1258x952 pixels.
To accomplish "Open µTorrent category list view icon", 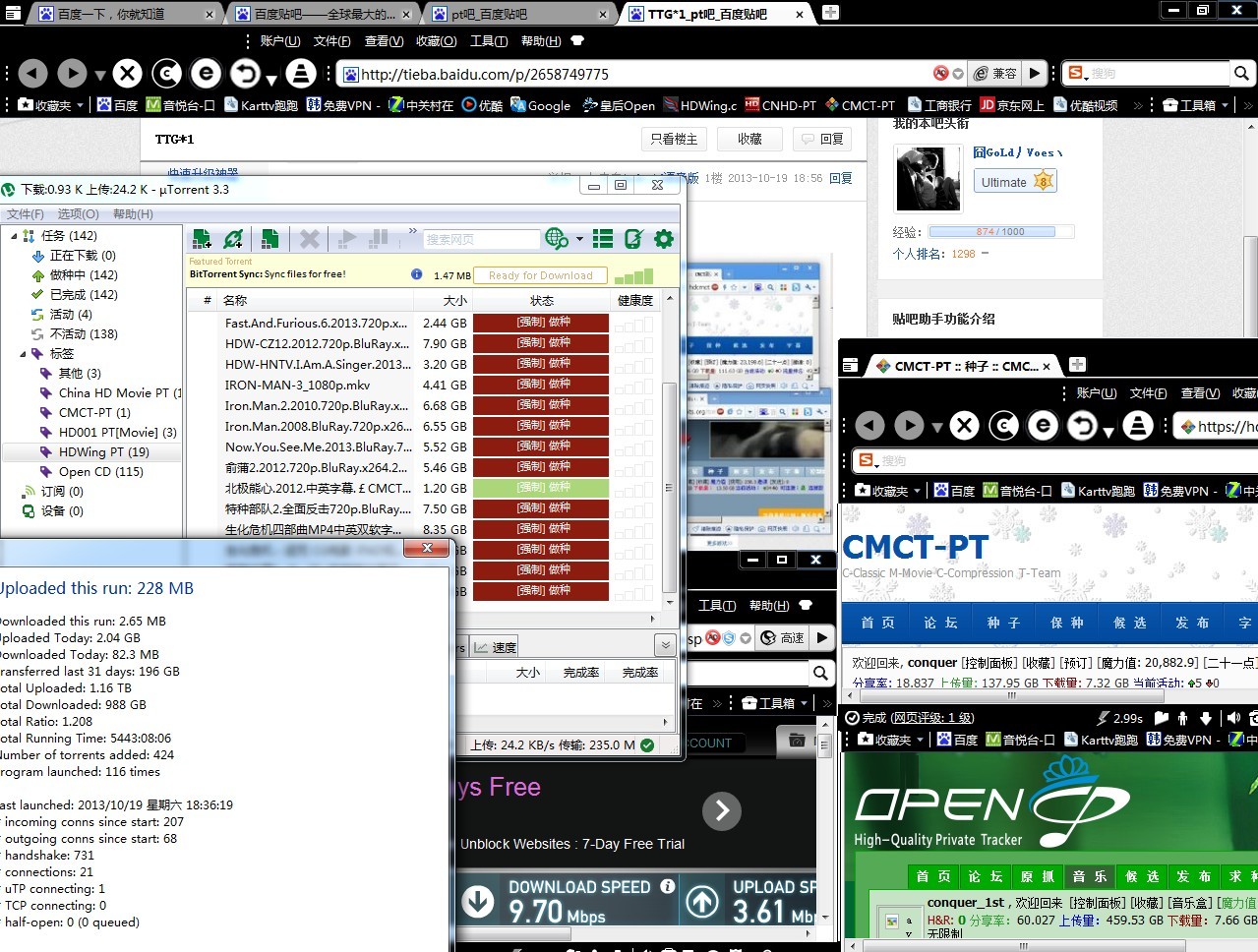I will pyautogui.click(x=603, y=238).
